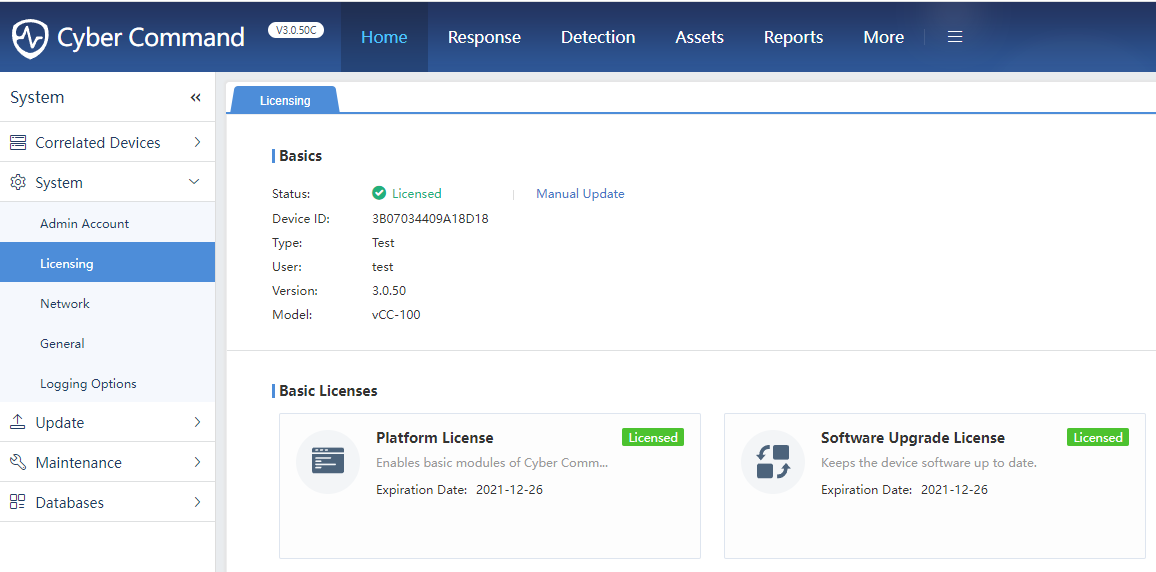This screenshot has width=1156, height=572.
Task: Expand Correlated Devices chevron
Action: click(197, 142)
